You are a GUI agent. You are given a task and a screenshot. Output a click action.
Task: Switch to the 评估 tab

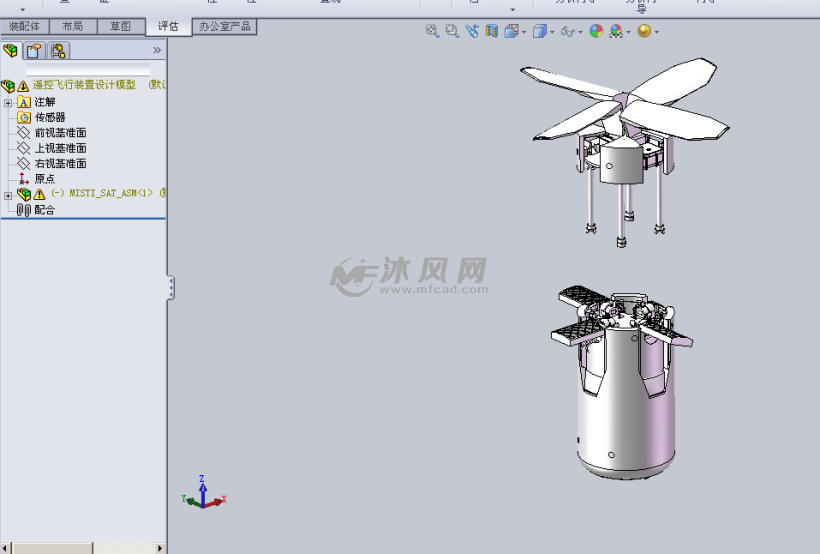[168, 26]
